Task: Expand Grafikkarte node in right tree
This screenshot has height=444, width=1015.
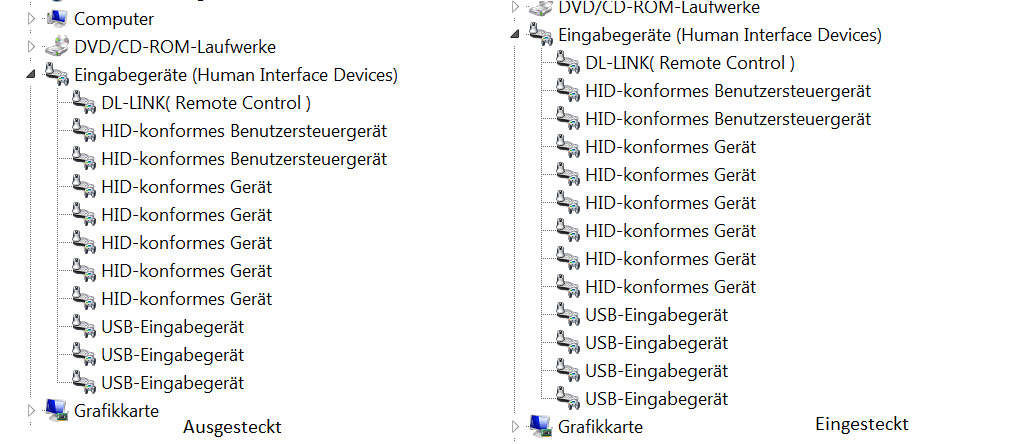Action: coord(515,427)
